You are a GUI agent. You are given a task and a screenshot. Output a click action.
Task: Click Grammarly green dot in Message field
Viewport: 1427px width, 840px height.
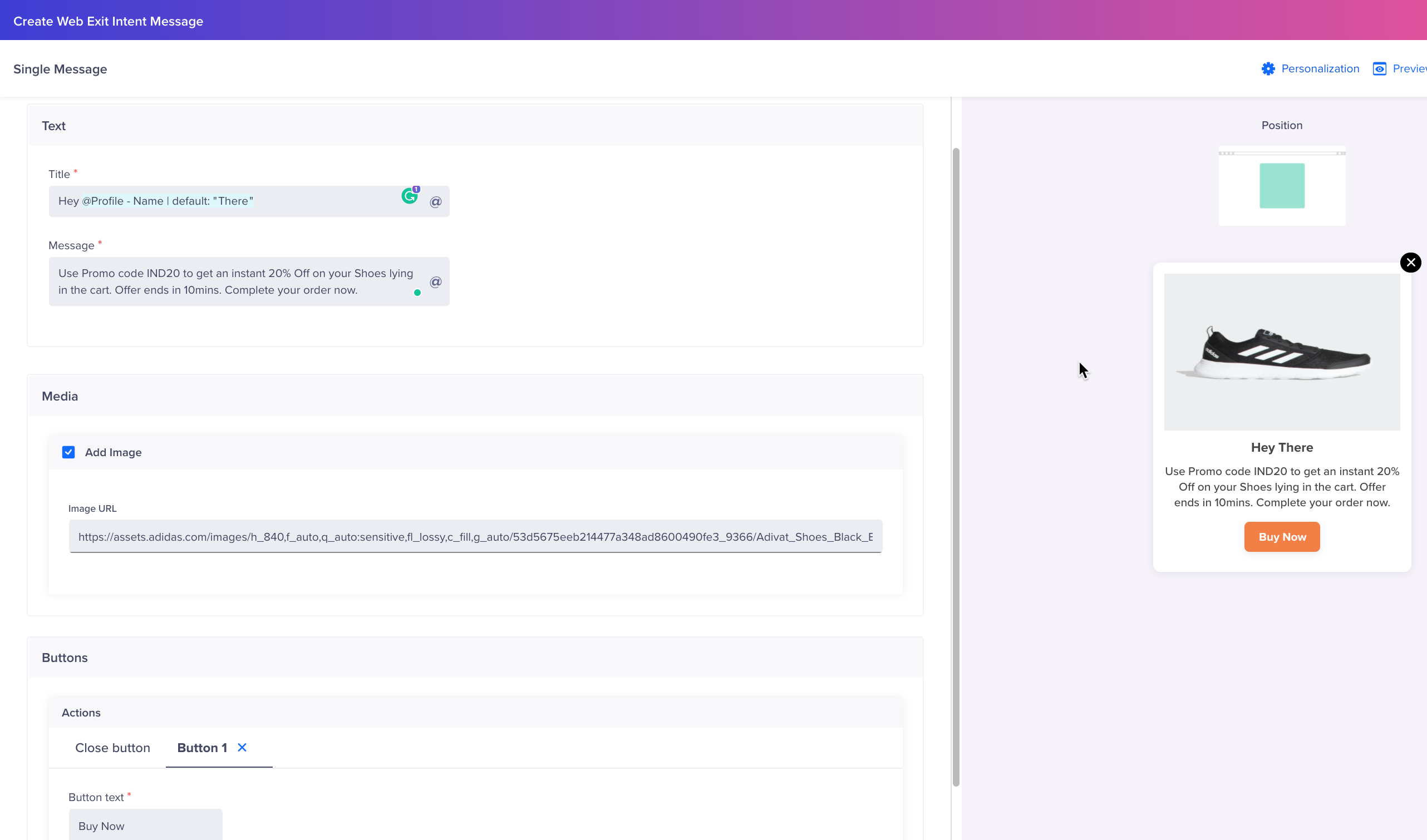click(x=417, y=293)
